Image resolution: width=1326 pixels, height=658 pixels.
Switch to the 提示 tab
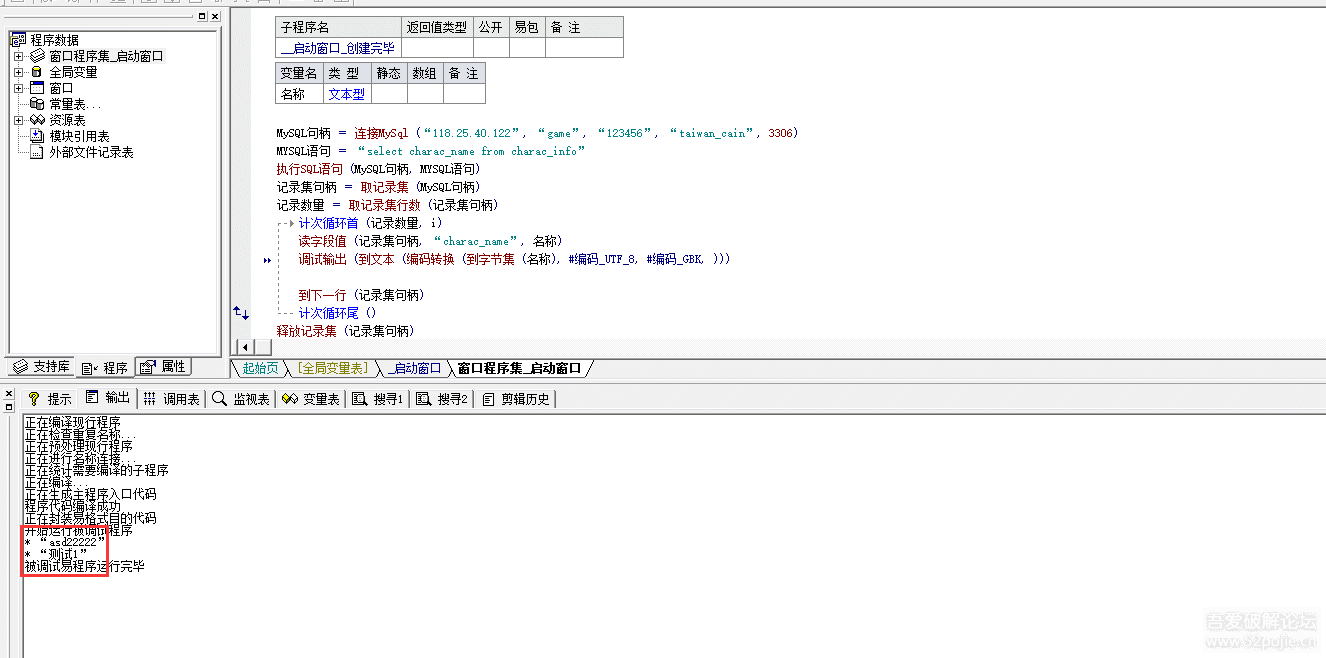coord(49,399)
